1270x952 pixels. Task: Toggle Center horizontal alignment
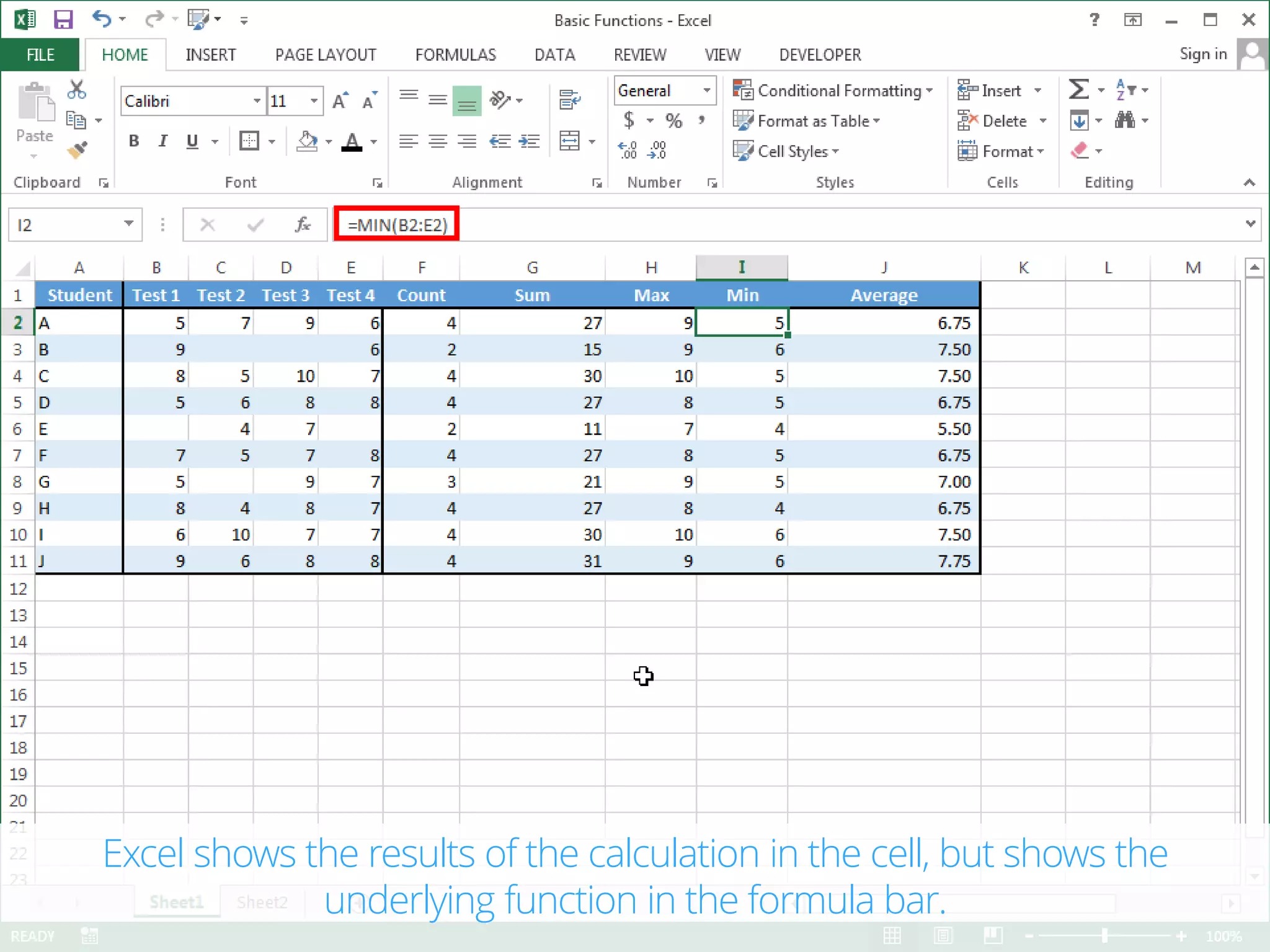[x=438, y=141]
